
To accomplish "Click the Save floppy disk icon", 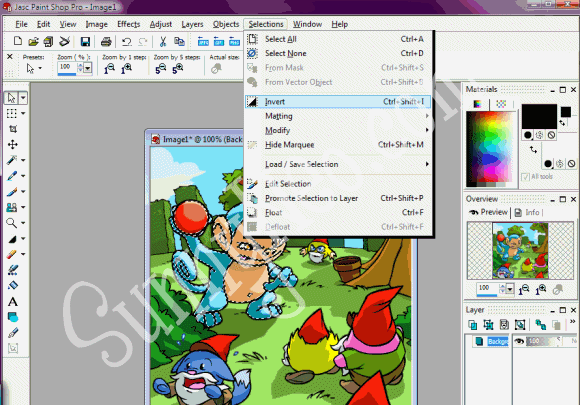I will 85,41.
